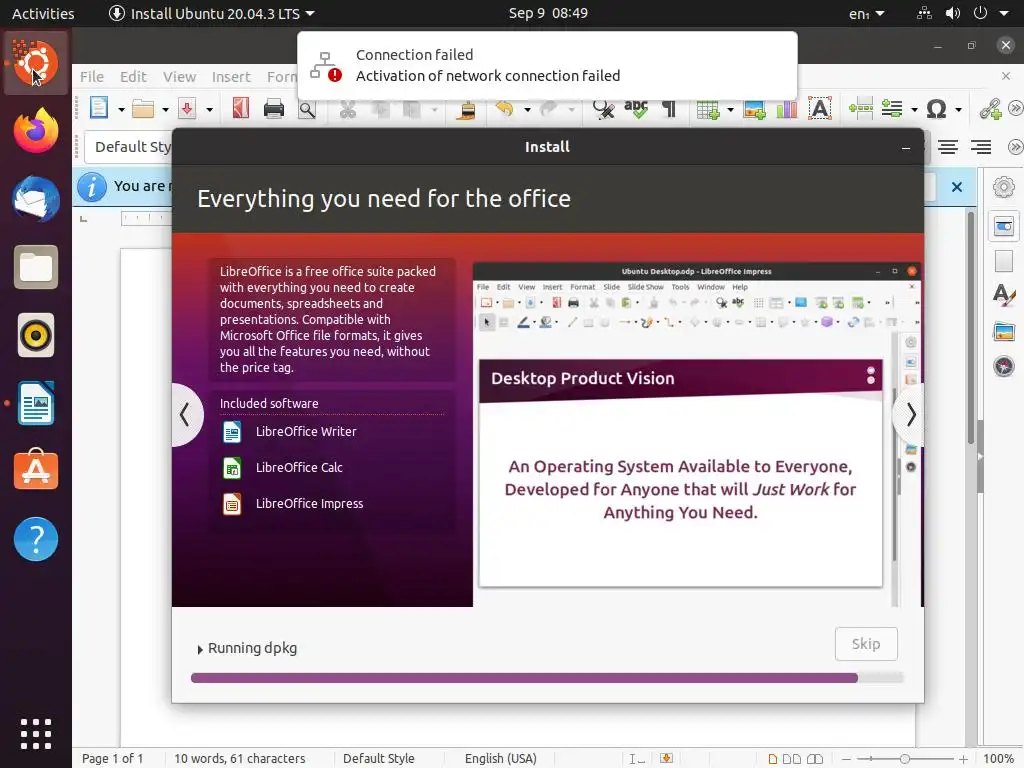This screenshot has width=1024, height=768.
Task: Run Spelling check in Writer toolbar
Action: 636,108
